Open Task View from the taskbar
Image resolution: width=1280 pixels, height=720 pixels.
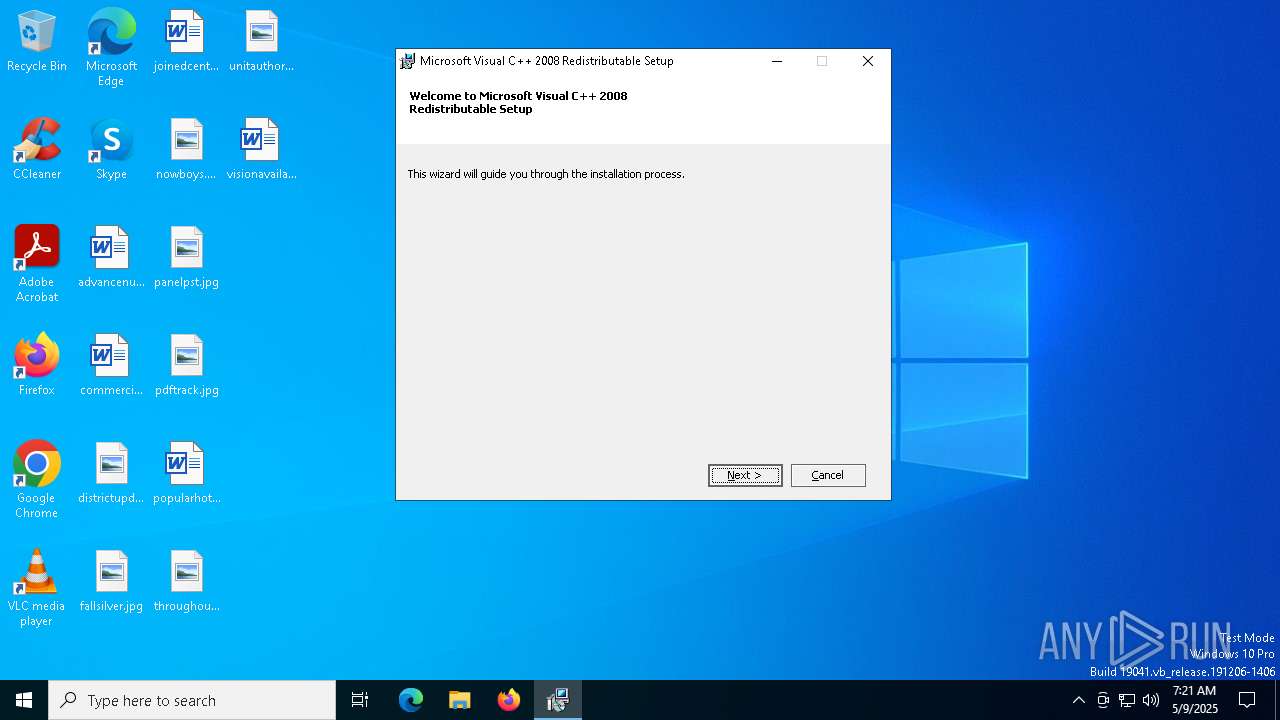coord(360,700)
